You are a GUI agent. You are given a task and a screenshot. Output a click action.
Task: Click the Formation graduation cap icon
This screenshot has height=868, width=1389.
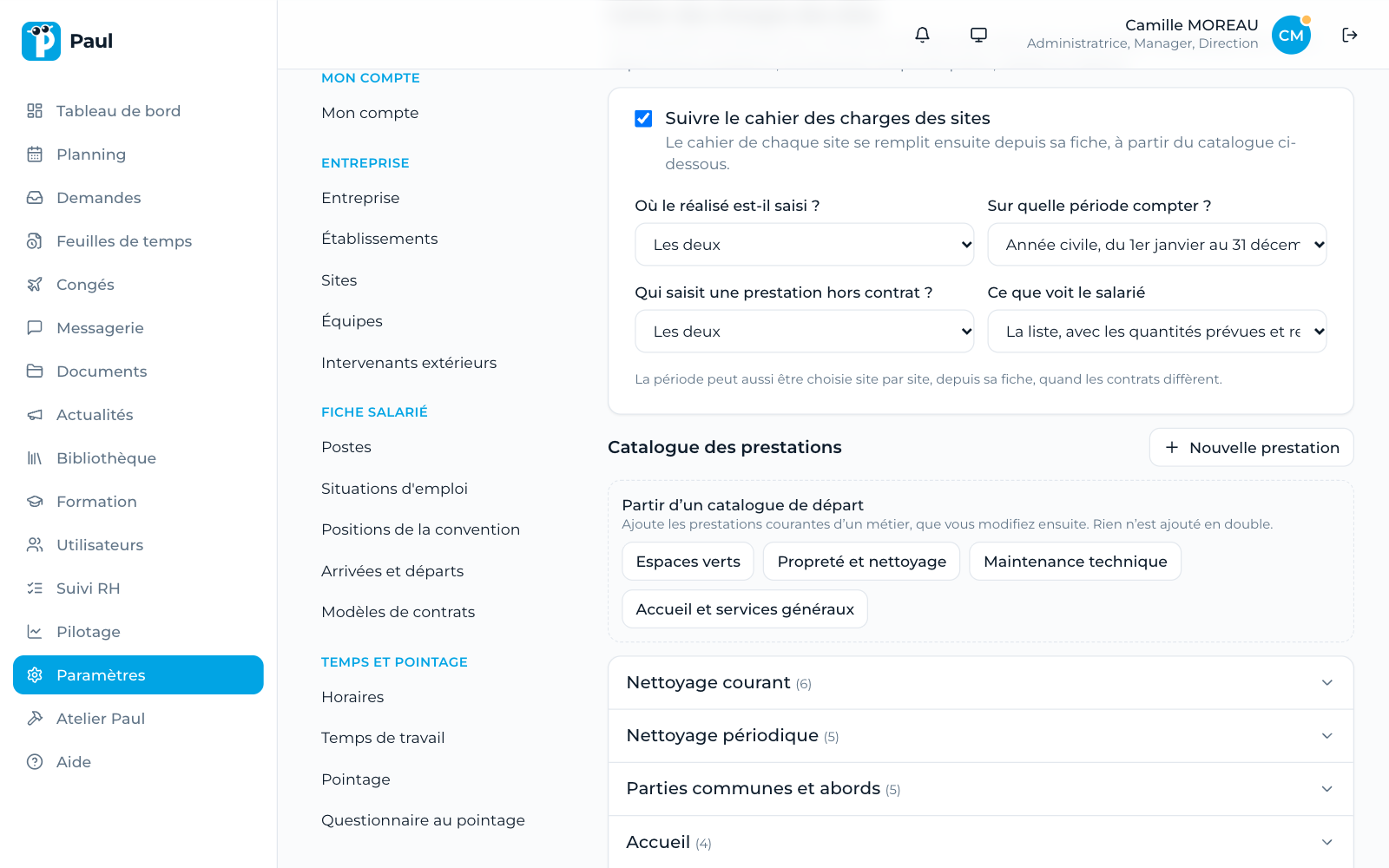pos(35,502)
